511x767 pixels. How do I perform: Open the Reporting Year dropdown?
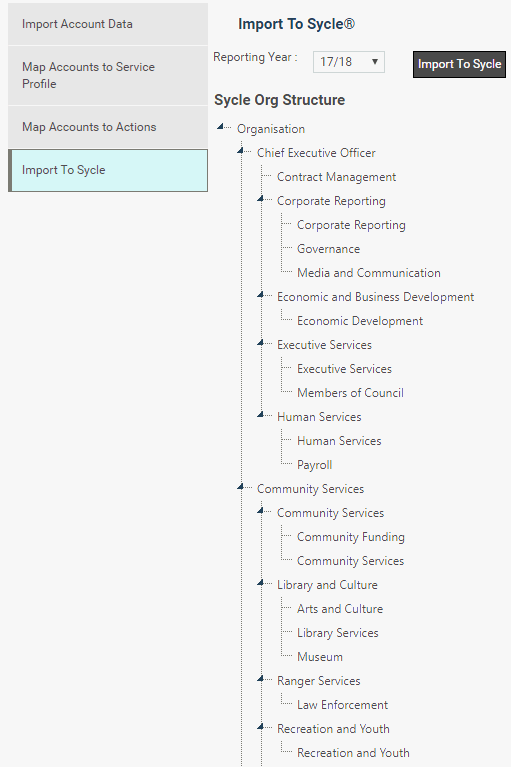(349, 62)
